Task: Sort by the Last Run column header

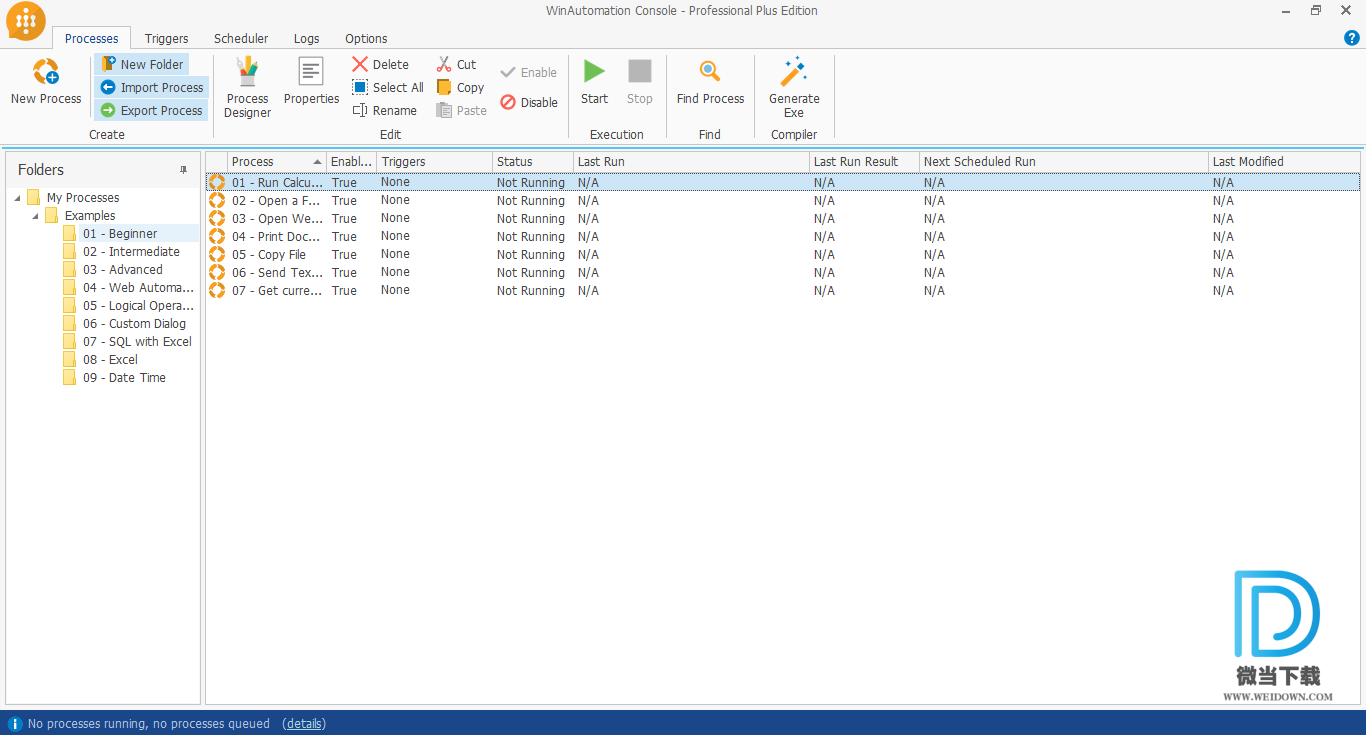Action: 692,161
